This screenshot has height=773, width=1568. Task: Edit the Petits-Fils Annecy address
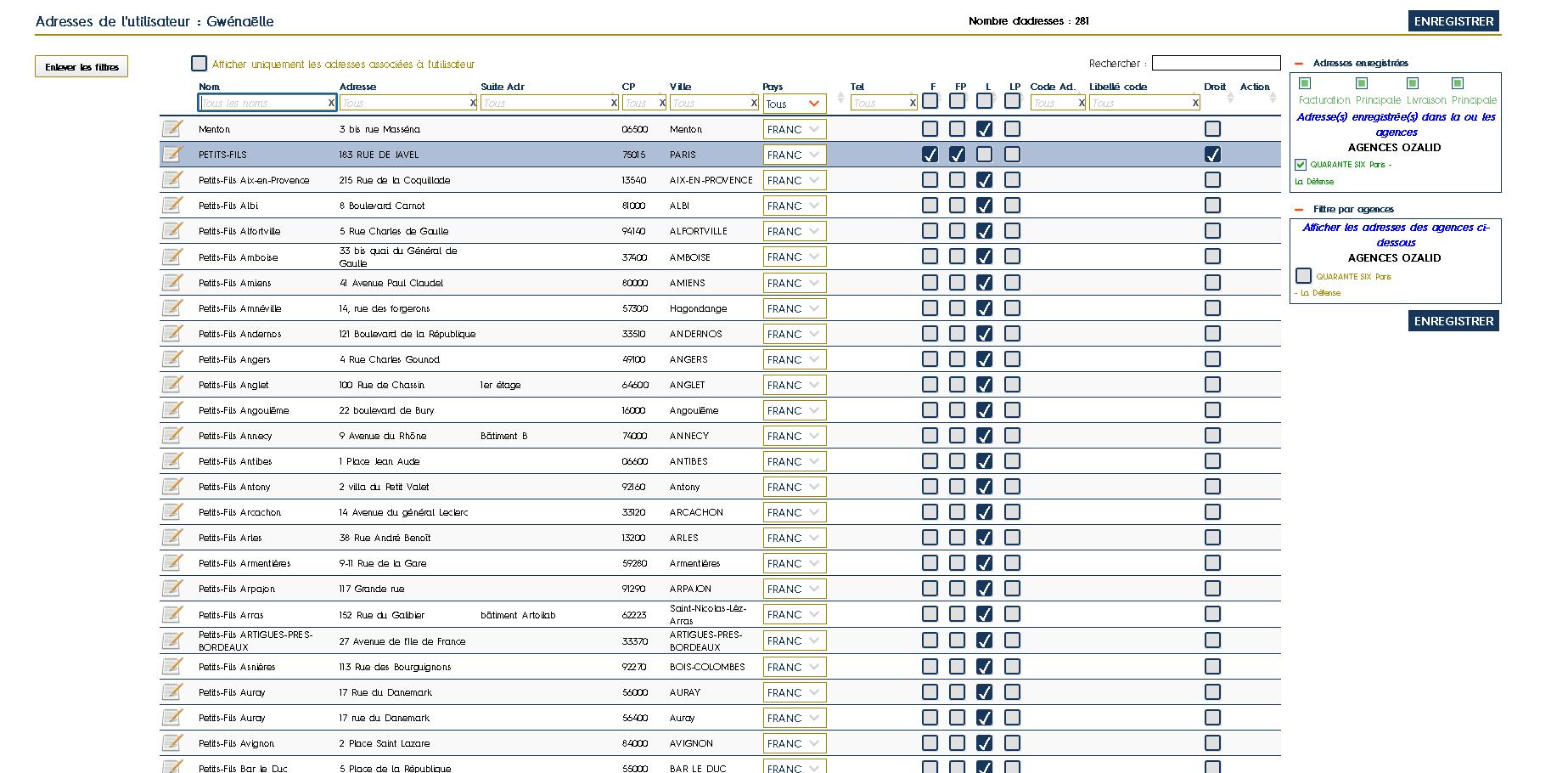(172, 435)
